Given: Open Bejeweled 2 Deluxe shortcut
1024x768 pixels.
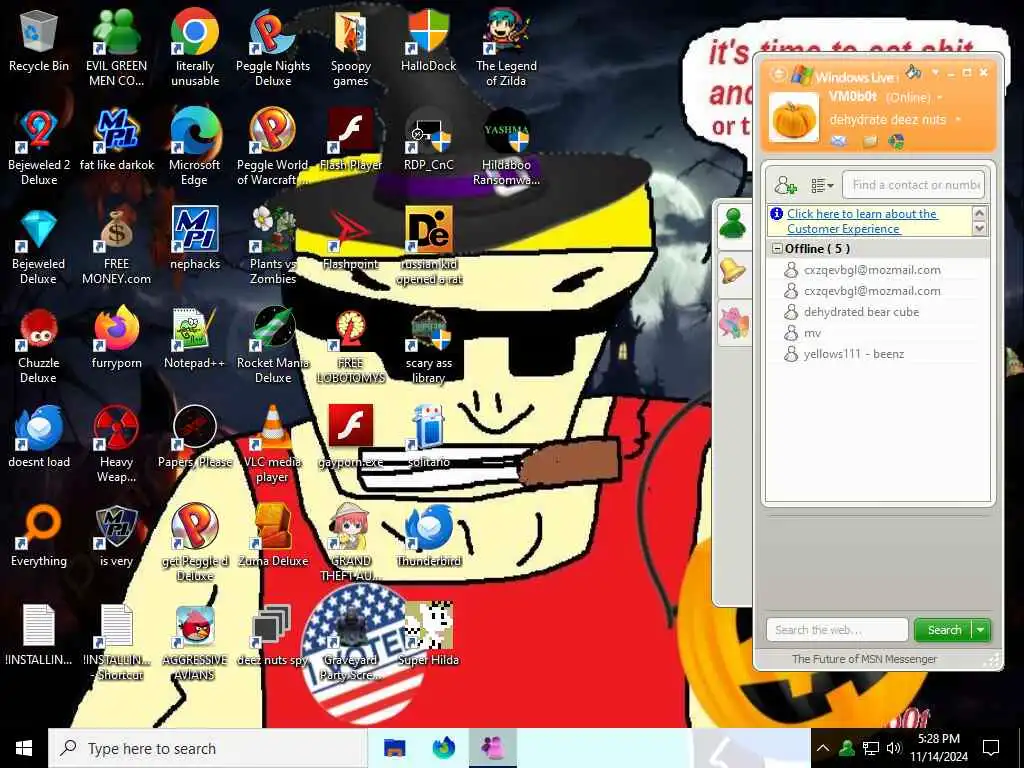Looking at the screenshot, I should click(x=39, y=147).
